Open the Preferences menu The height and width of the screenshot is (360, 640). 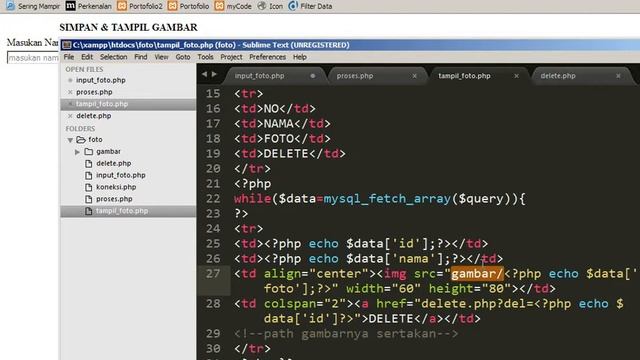[267, 57]
